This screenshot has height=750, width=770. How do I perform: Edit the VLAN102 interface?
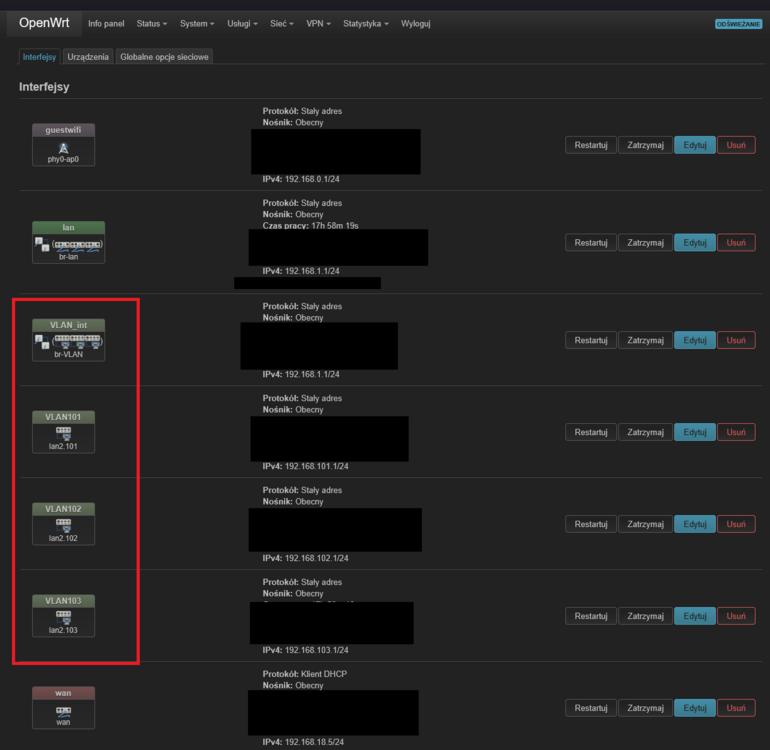[x=695, y=524]
